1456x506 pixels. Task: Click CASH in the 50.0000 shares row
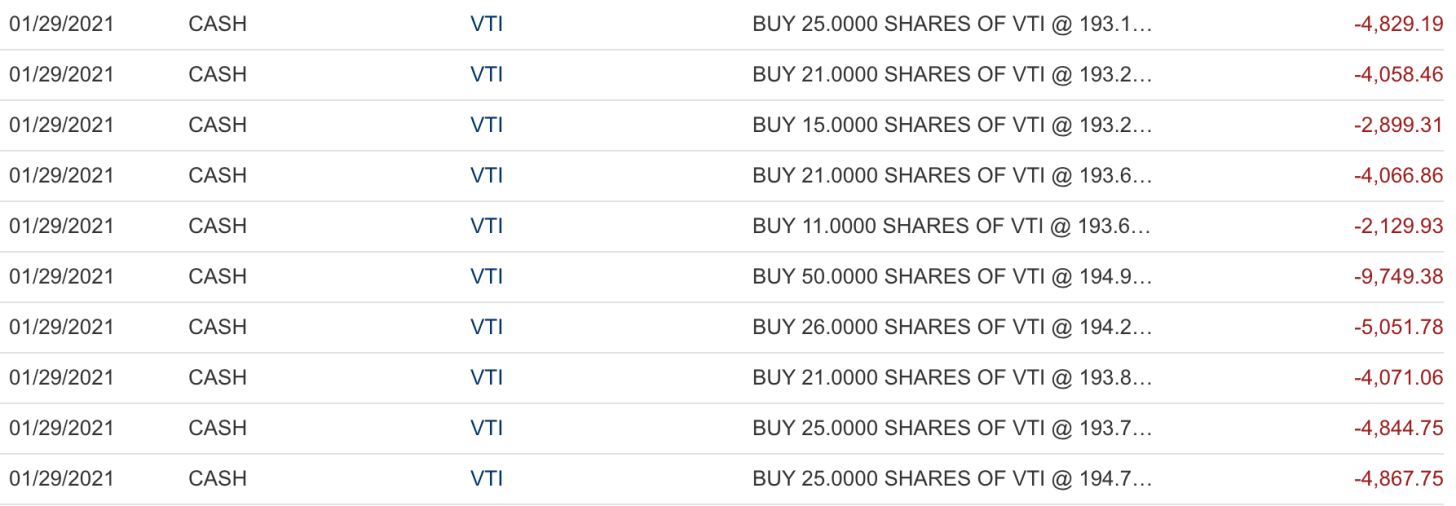click(217, 276)
